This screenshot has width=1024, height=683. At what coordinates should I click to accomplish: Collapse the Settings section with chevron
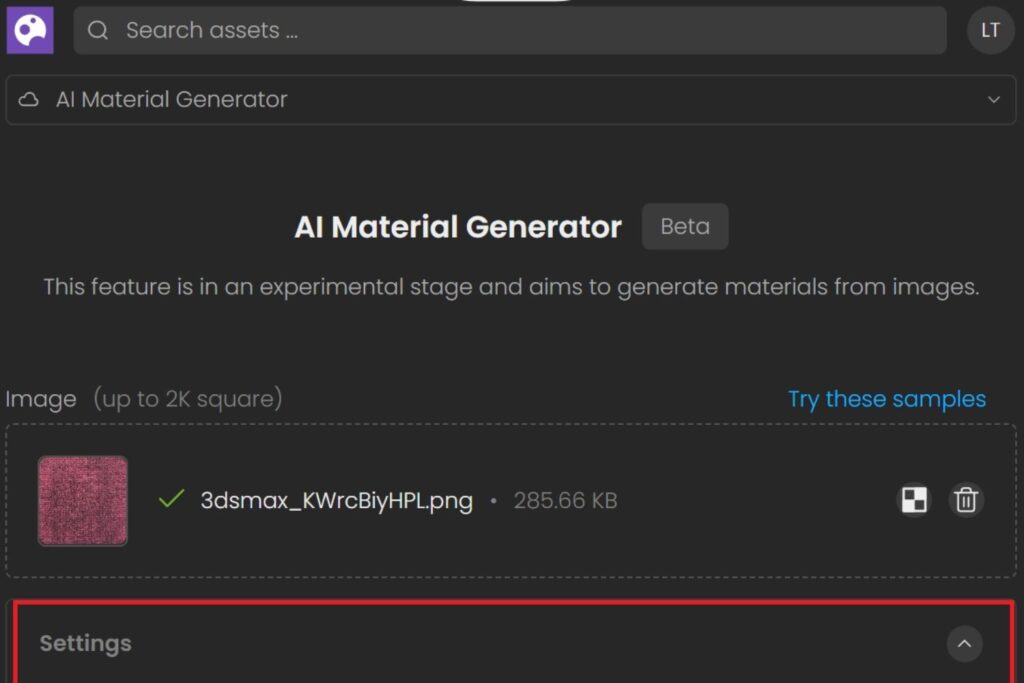965,644
